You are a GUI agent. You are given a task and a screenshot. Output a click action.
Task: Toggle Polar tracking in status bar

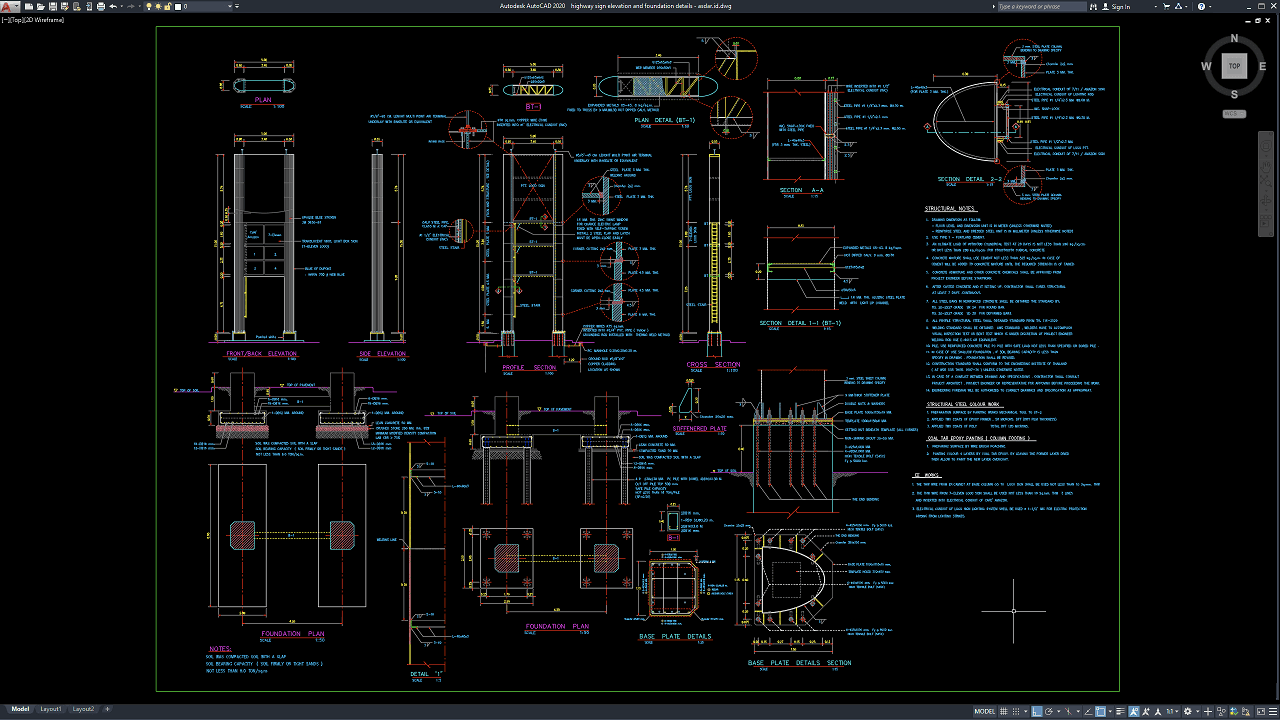1049,712
